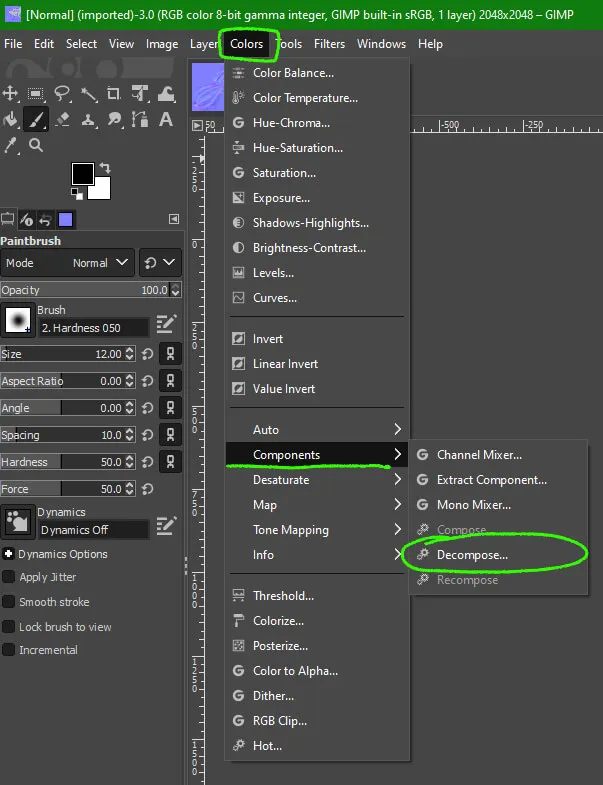
Task: Expand the Dynamics Options section
Action: (9, 554)
